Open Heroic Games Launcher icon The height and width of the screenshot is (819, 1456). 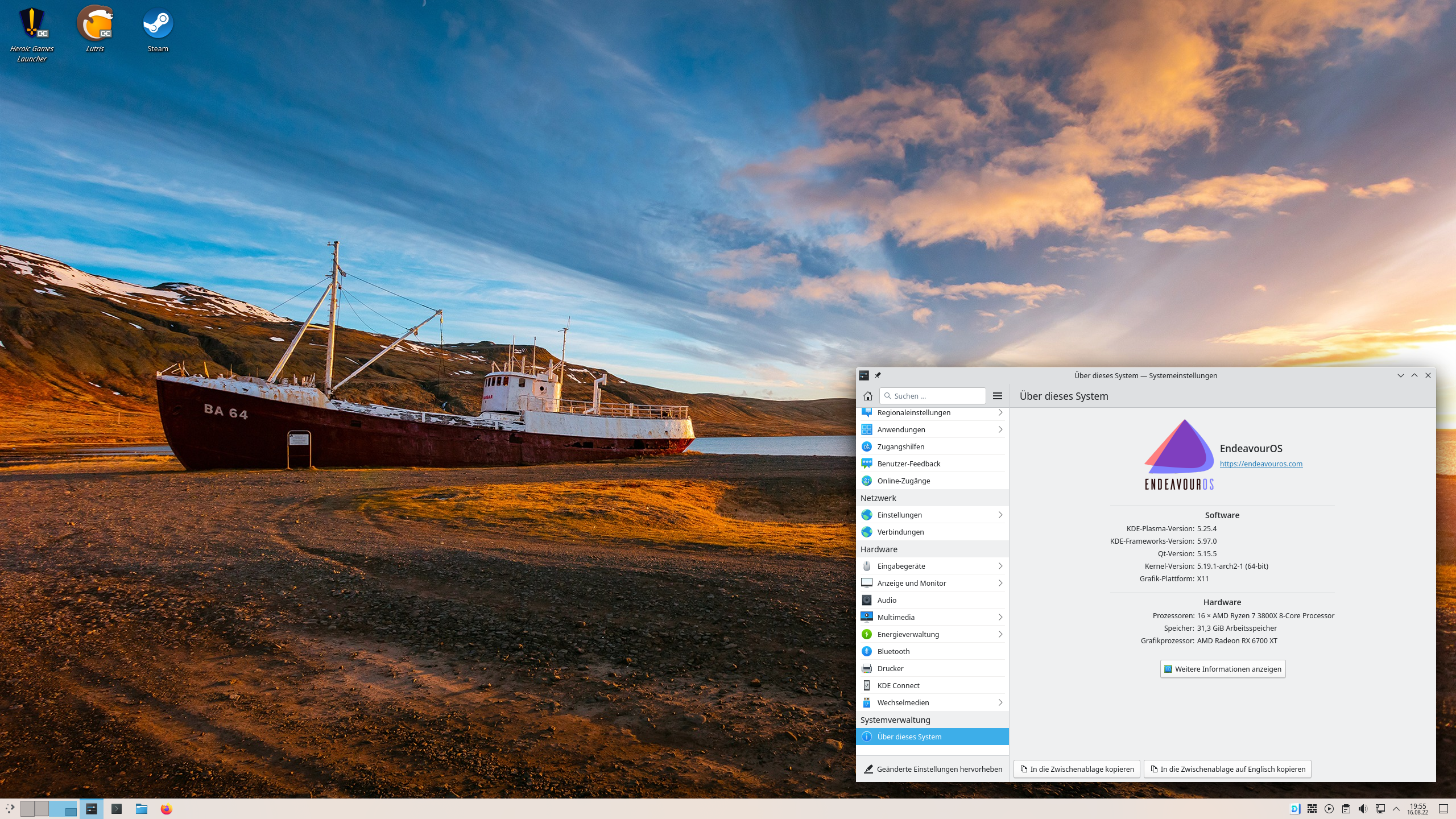[x=31, y=24]
